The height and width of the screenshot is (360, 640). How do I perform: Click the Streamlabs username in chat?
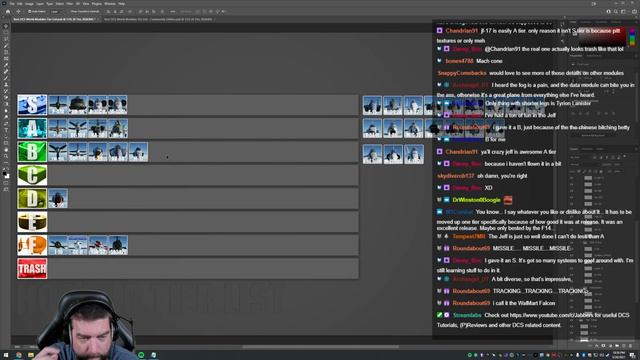click(467, 315)
